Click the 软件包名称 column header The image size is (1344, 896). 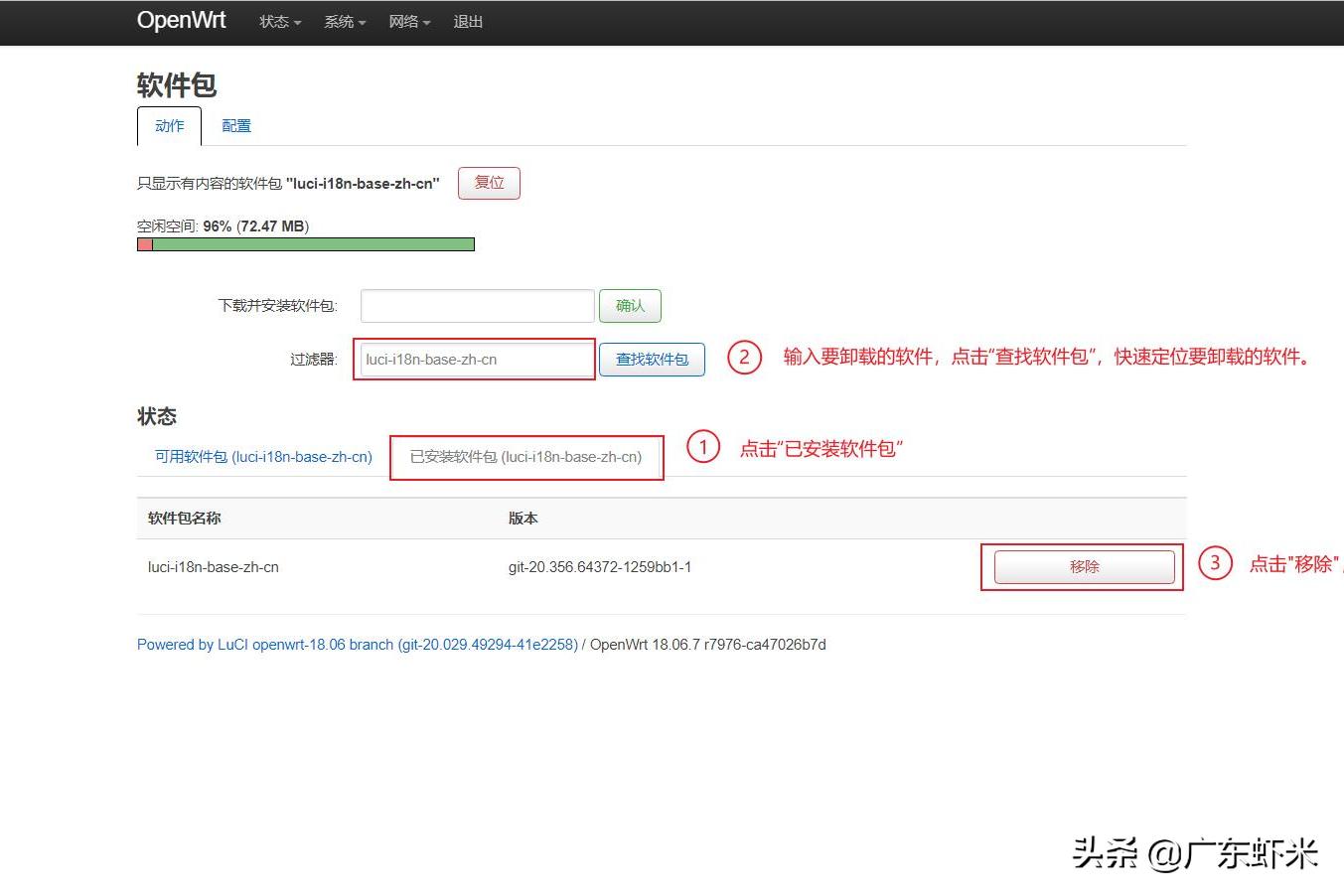pyautogui.click(x=183, y=518)
